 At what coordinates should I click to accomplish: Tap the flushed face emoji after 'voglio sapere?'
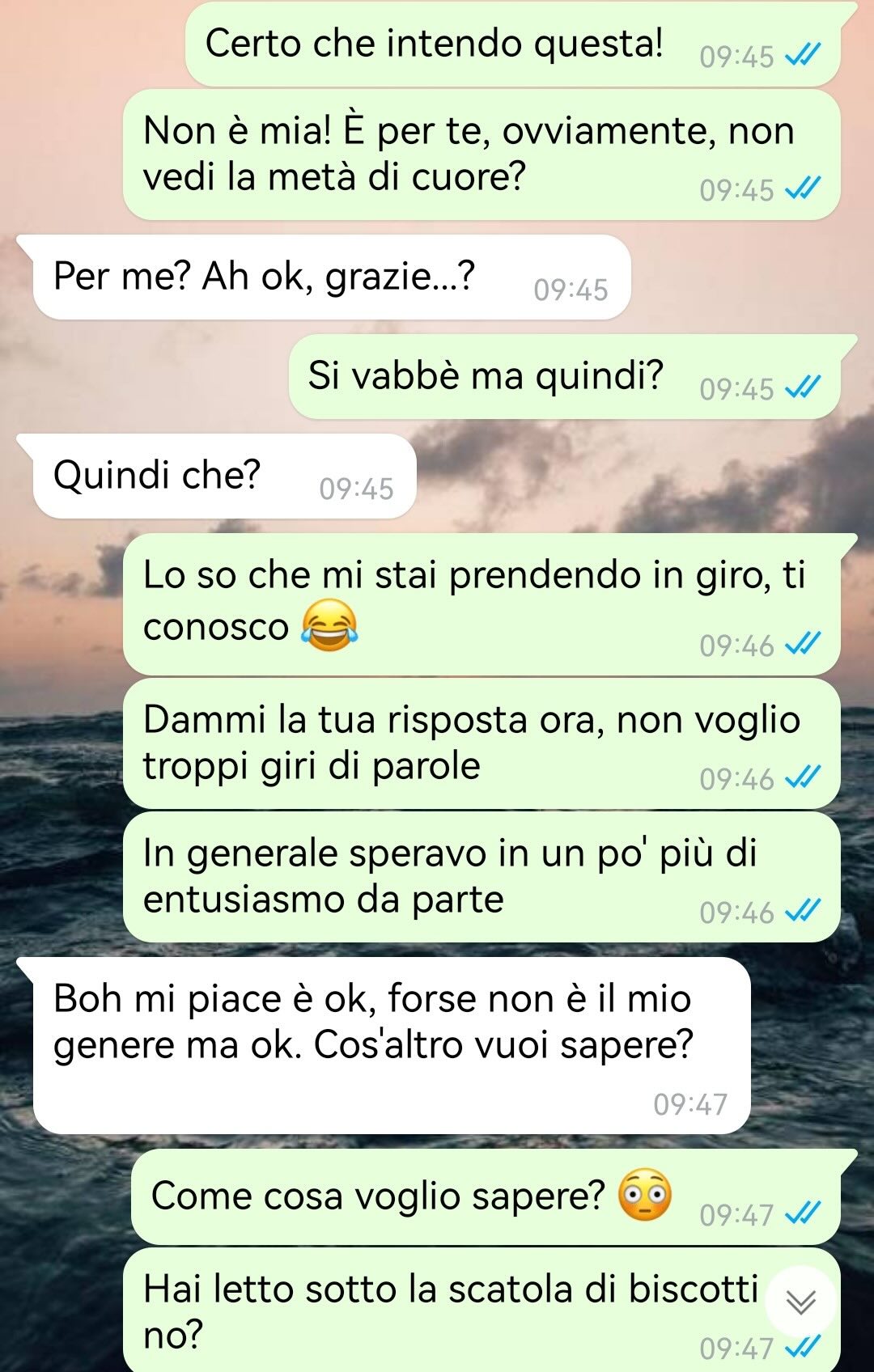[x=645, y=1195]
